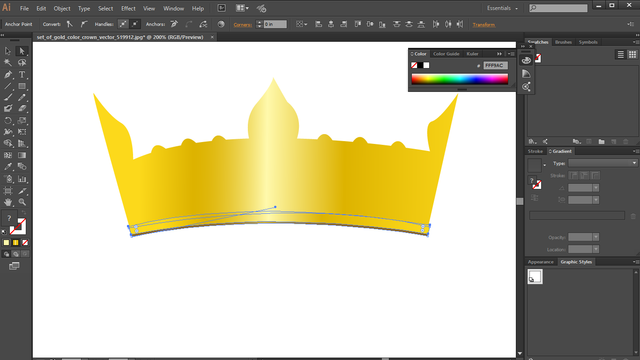The width and height of the screenshot is (640, 360).
Task: Select the Free Transform tool
Action: point(22,132)
